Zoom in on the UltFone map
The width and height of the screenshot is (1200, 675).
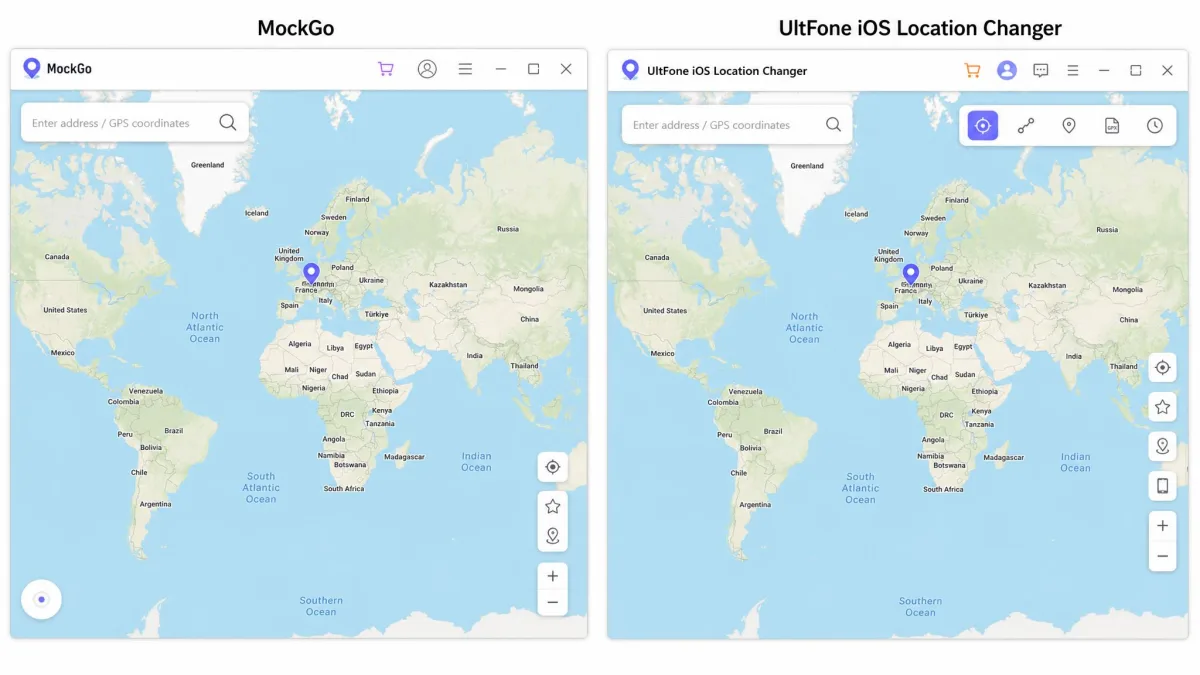(1162, 526)
